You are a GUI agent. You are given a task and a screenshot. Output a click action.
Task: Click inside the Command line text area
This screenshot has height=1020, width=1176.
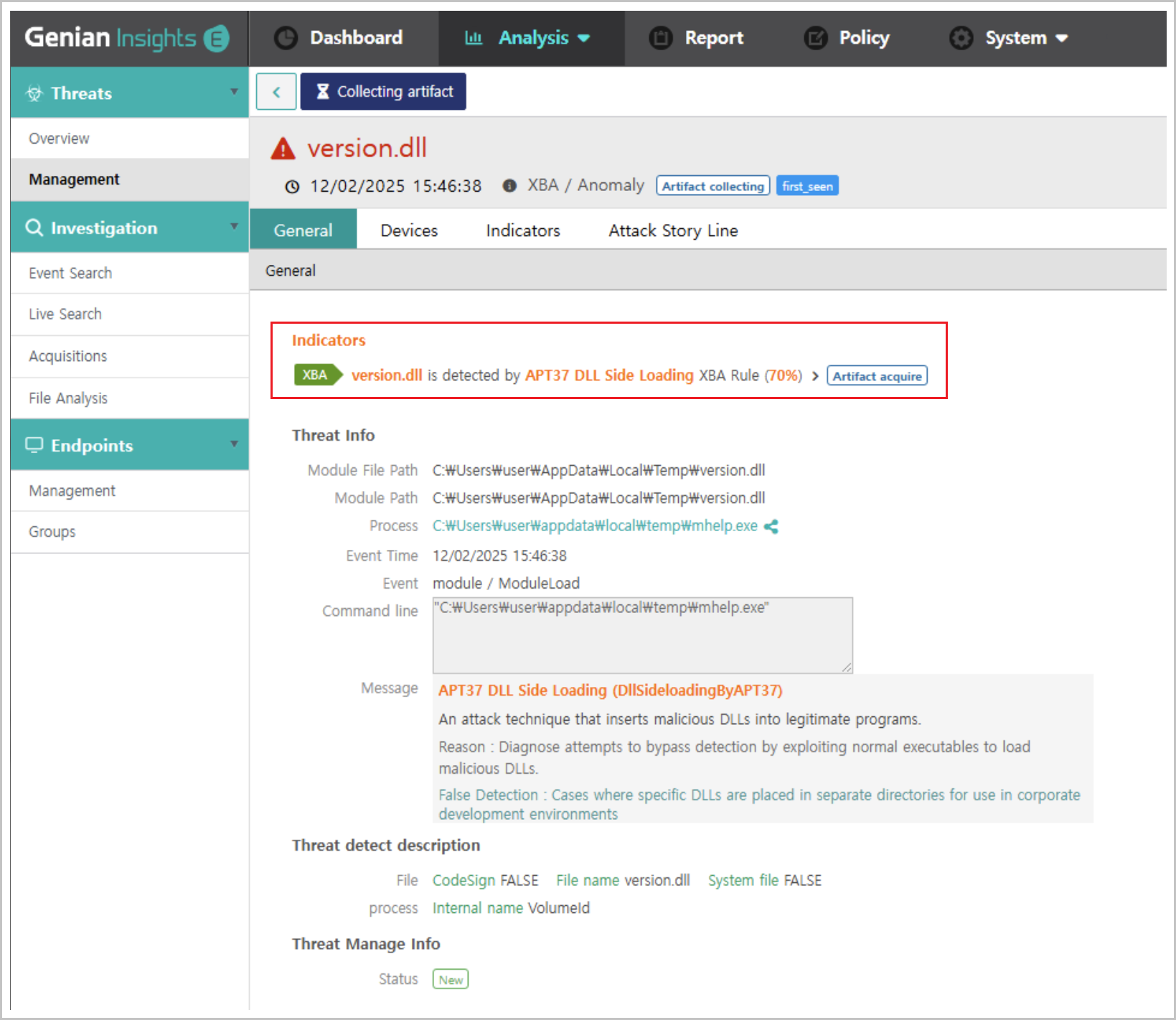[x=641, y=635]
